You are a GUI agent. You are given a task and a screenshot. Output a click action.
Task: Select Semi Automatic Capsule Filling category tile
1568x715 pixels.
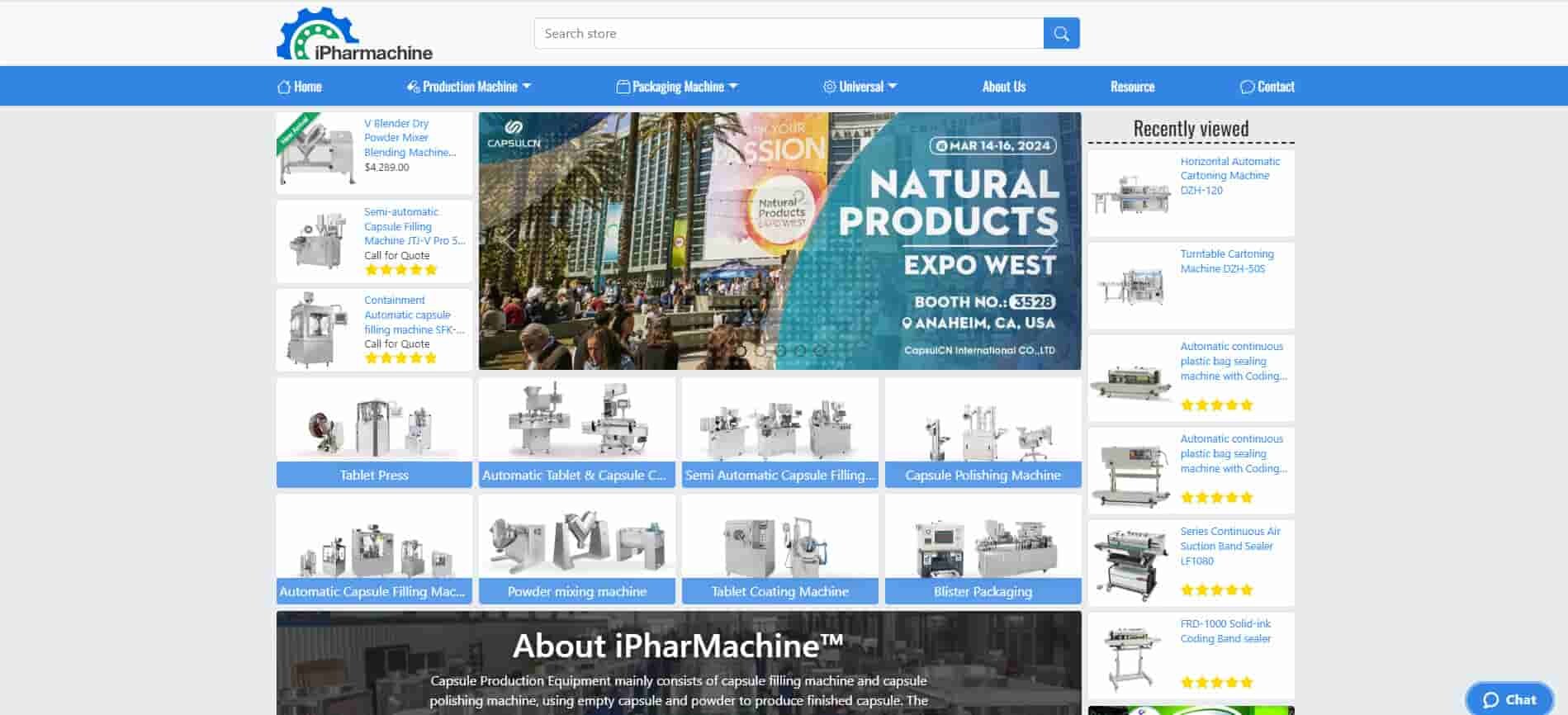pos(779,433)
